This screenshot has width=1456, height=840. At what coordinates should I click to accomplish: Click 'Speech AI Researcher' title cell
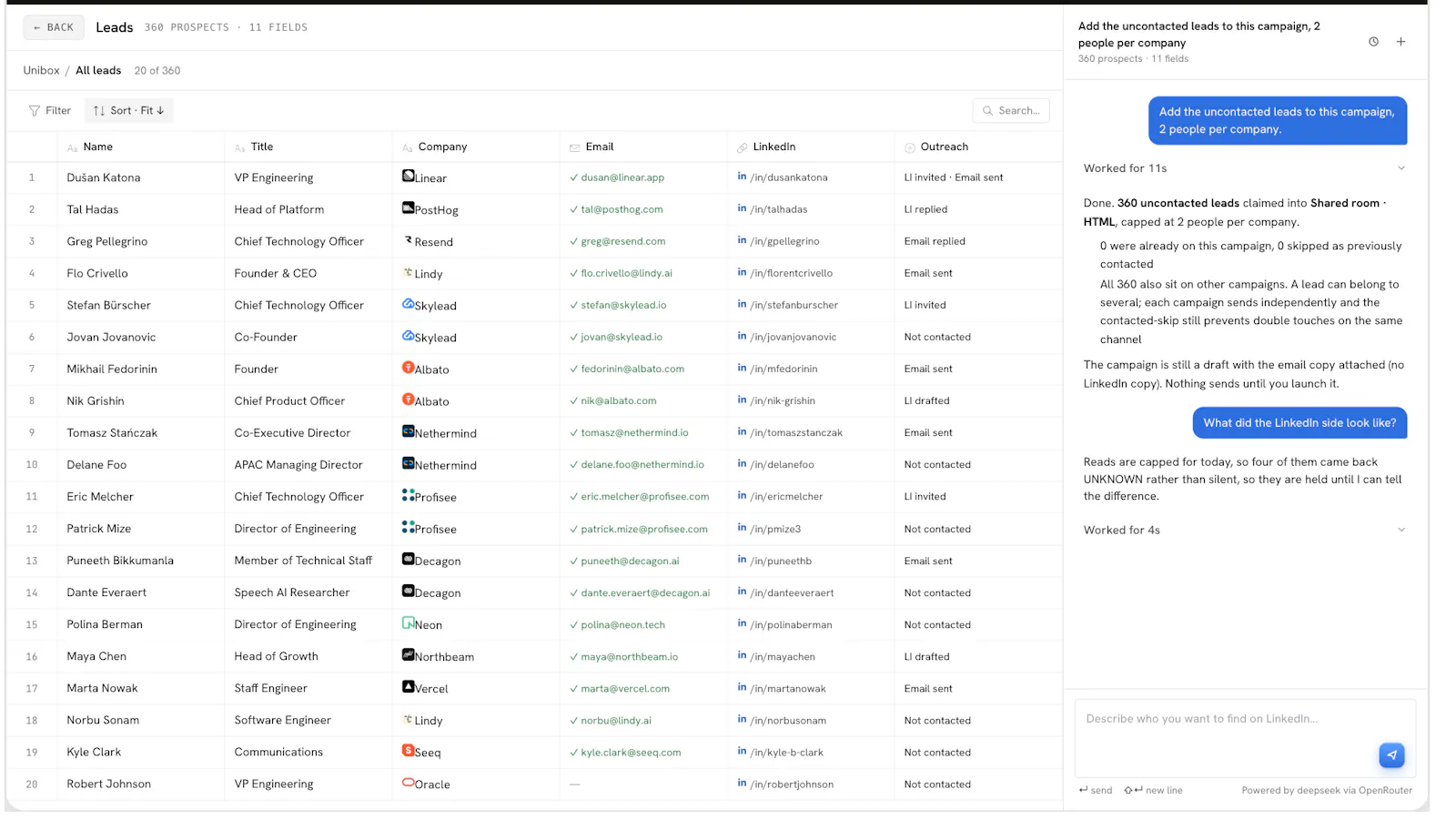click(292, 592)
